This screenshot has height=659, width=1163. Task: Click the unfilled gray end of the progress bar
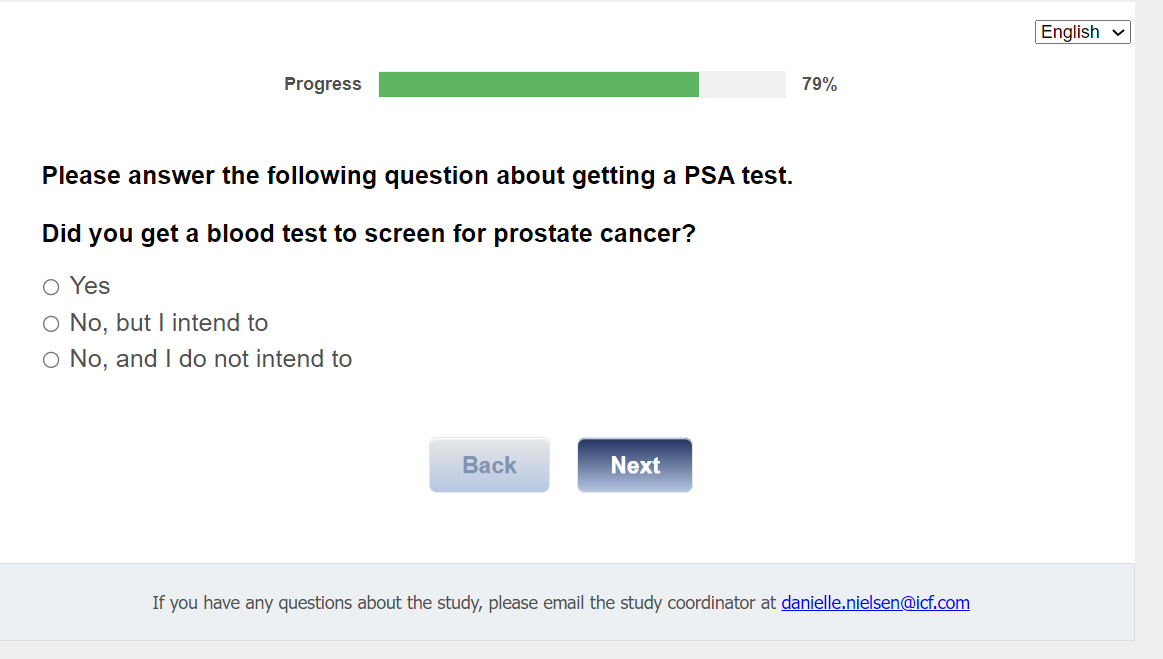[x=742, y=85]
